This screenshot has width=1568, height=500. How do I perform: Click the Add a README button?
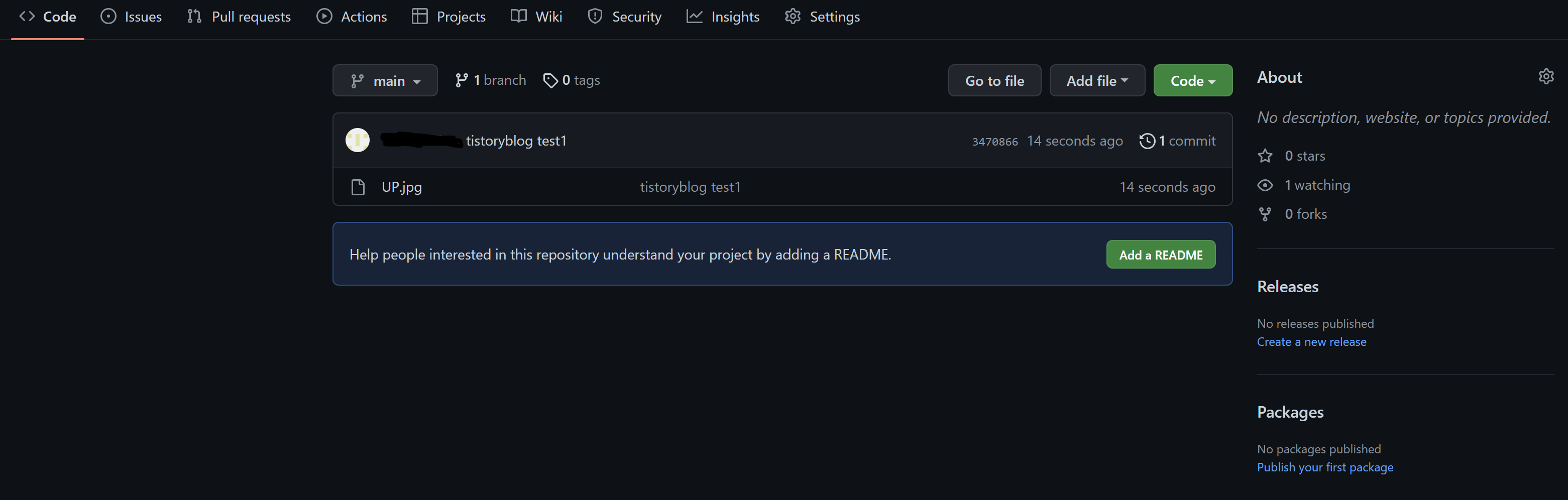click(1160, 254)
